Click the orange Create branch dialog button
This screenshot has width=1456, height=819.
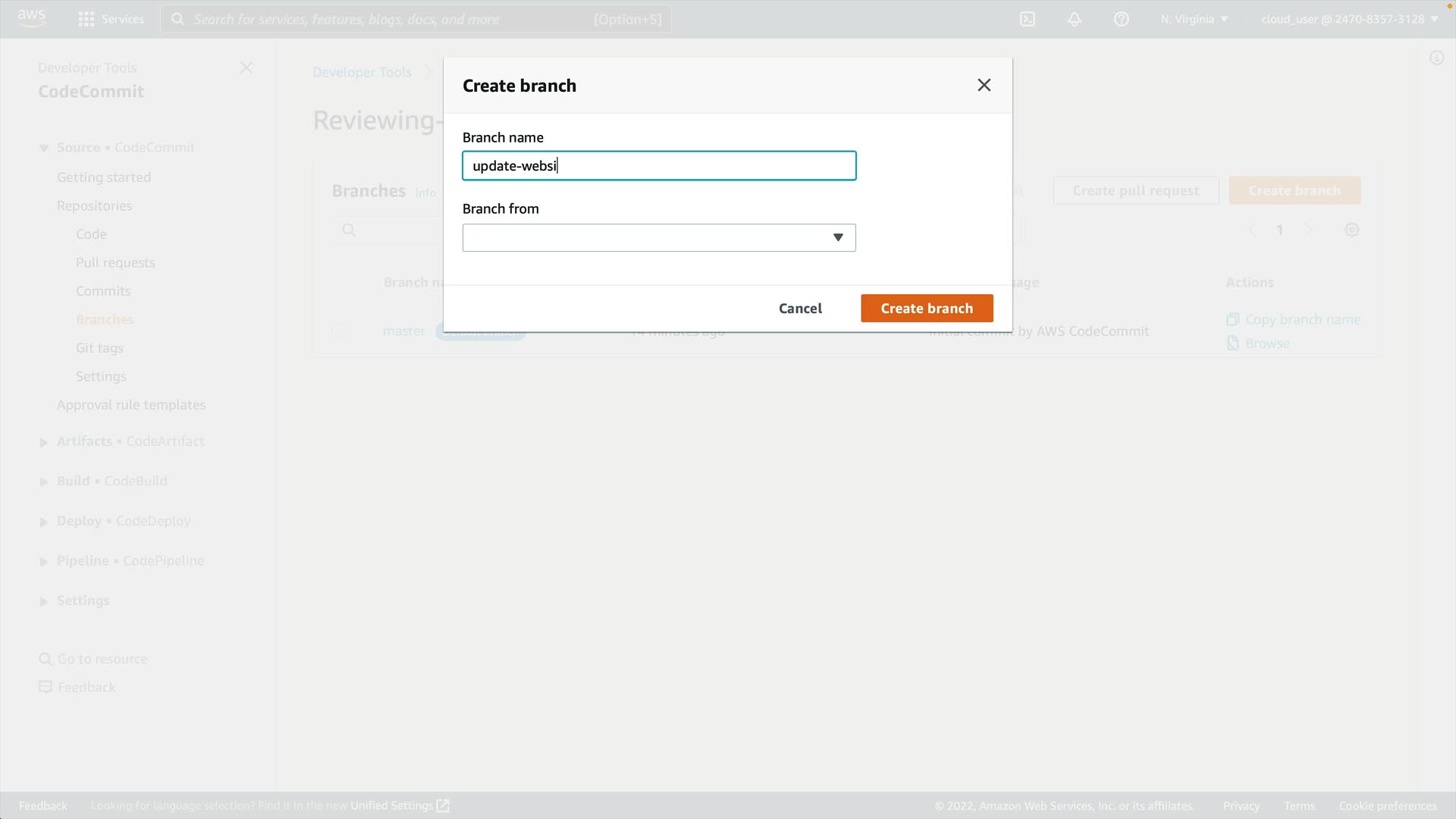coord(926,308)
